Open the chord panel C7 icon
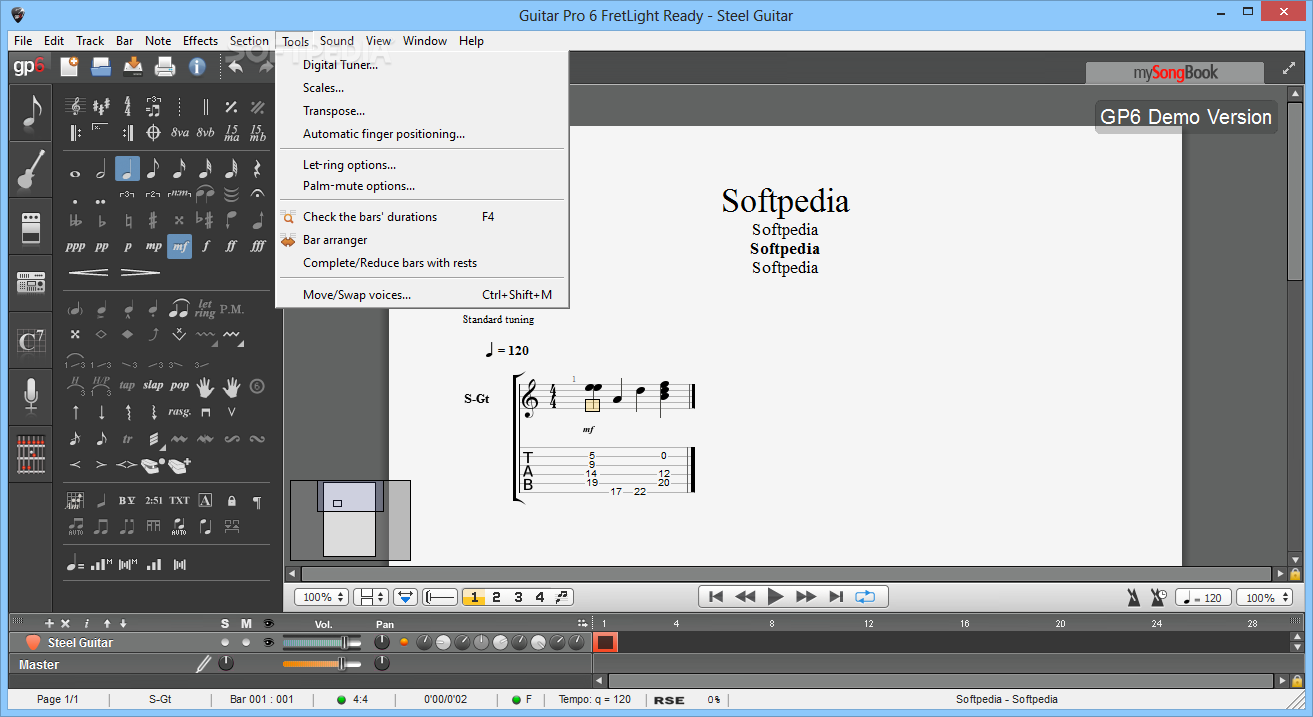The height and width of the screenshot is (717, 1313). pyautogui.click(x=32, y=341)
